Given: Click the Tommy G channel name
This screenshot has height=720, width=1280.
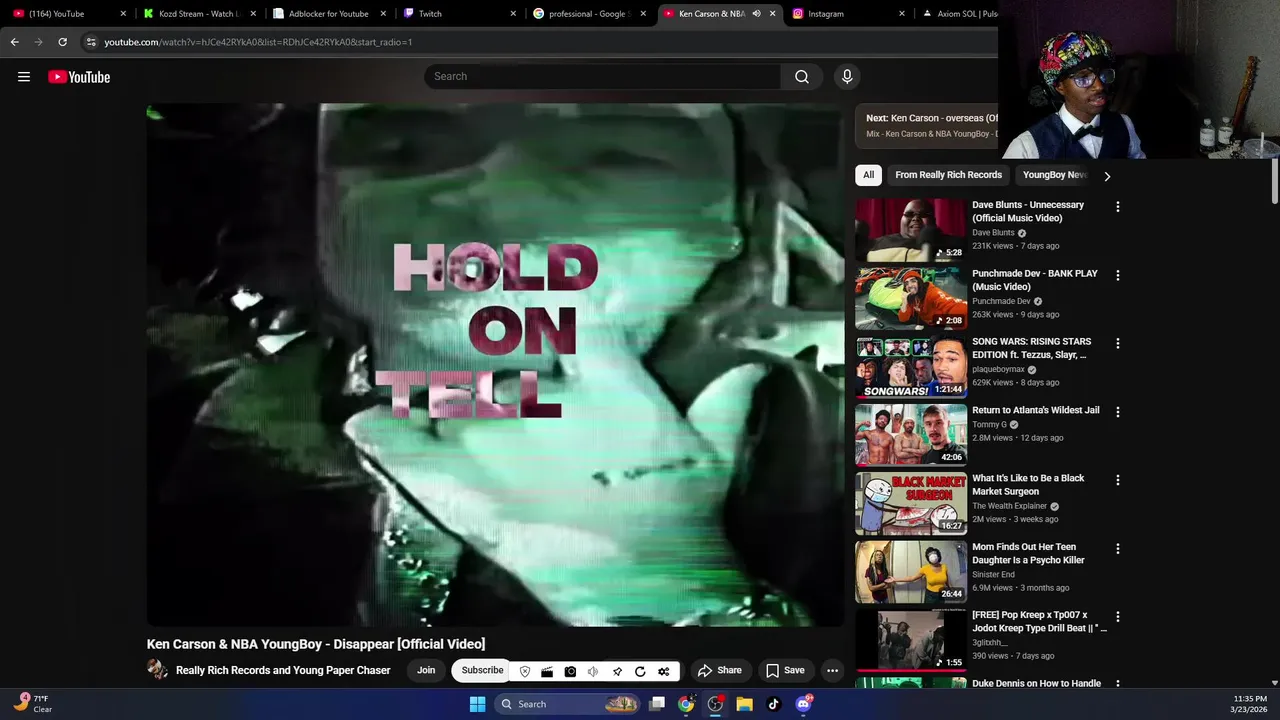Looking at the screenshot, I should [x=989, y=424].
